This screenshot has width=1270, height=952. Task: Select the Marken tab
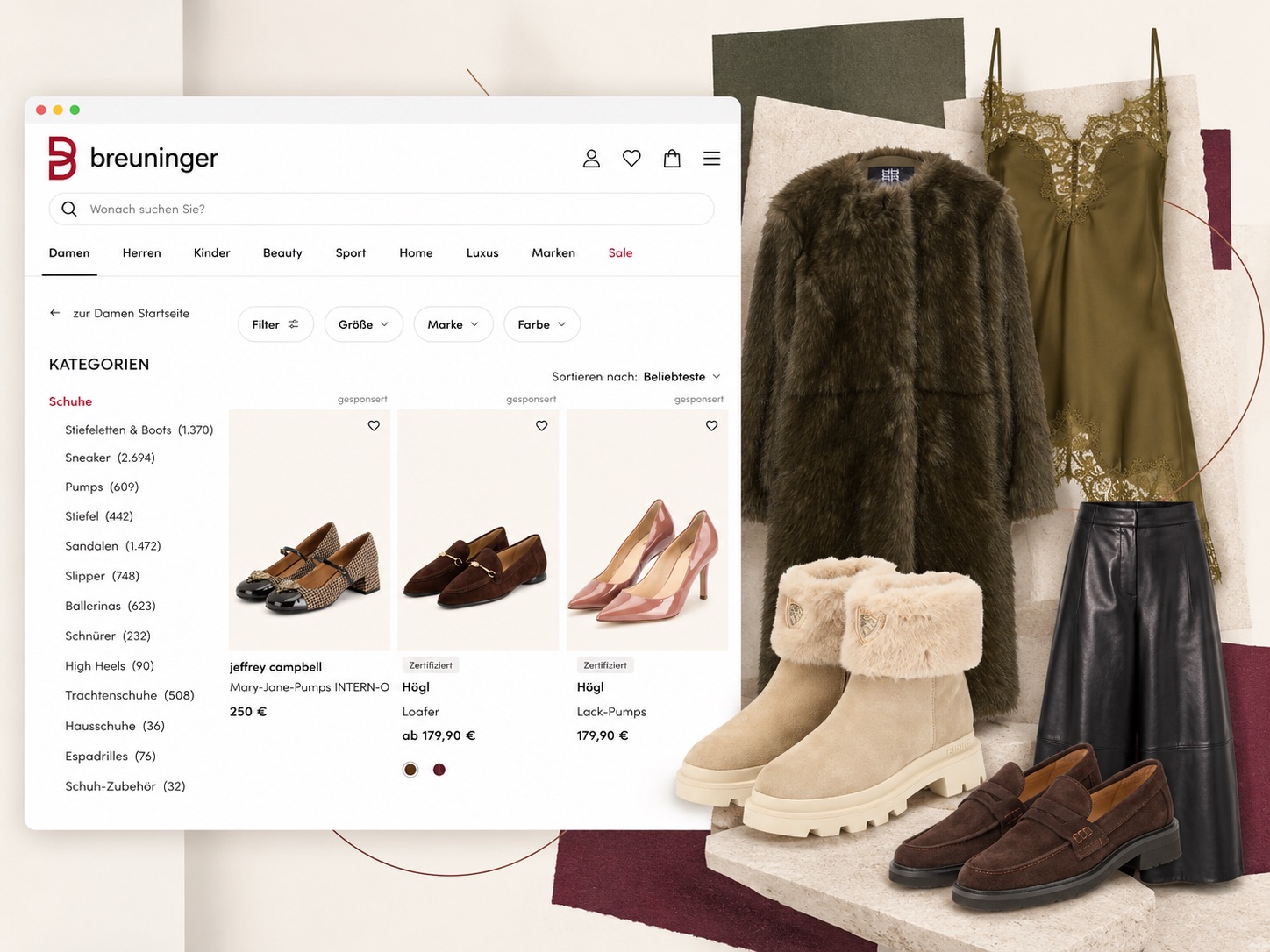(x=553, y=252)
